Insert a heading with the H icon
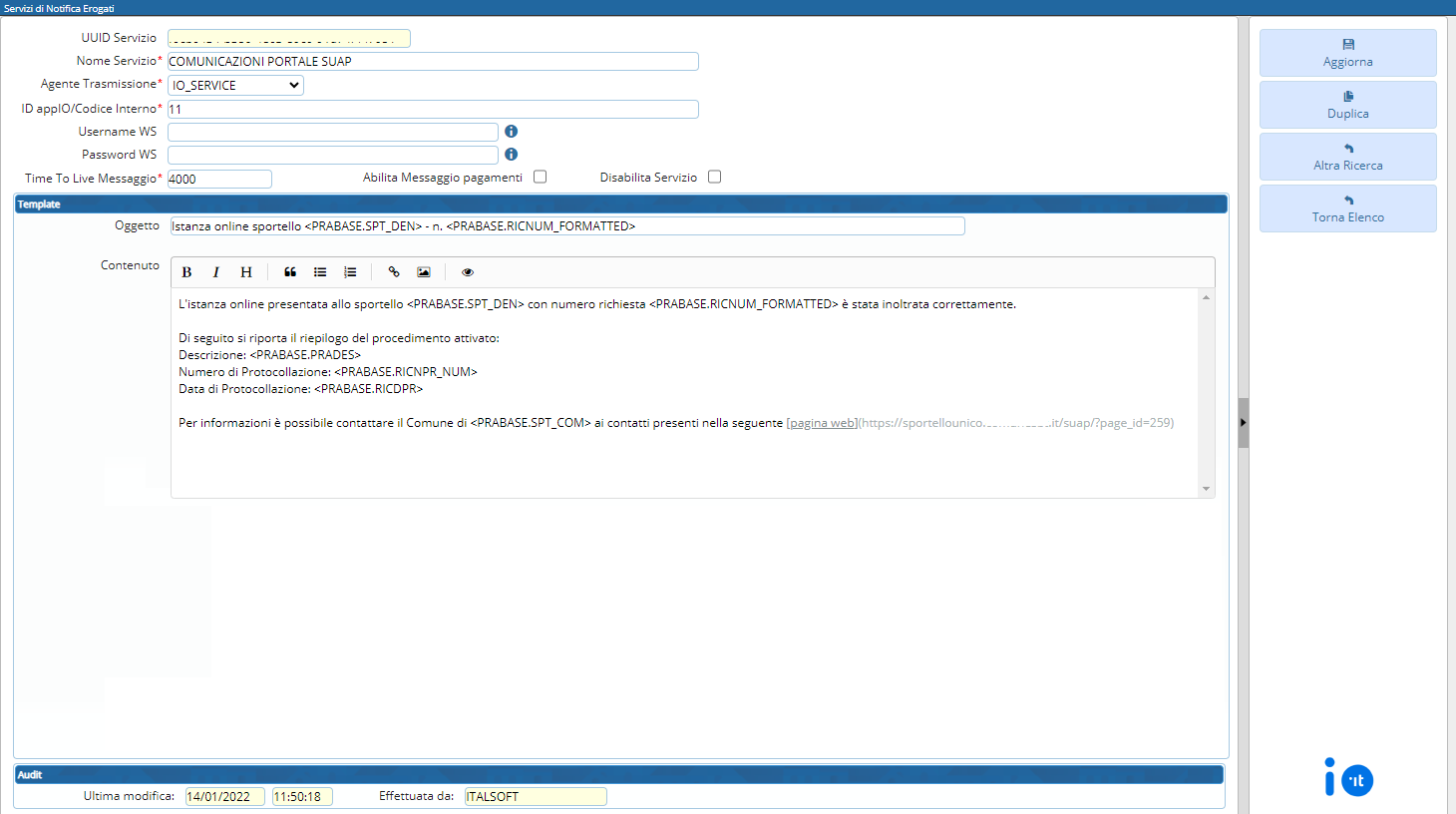 (246, 272)
